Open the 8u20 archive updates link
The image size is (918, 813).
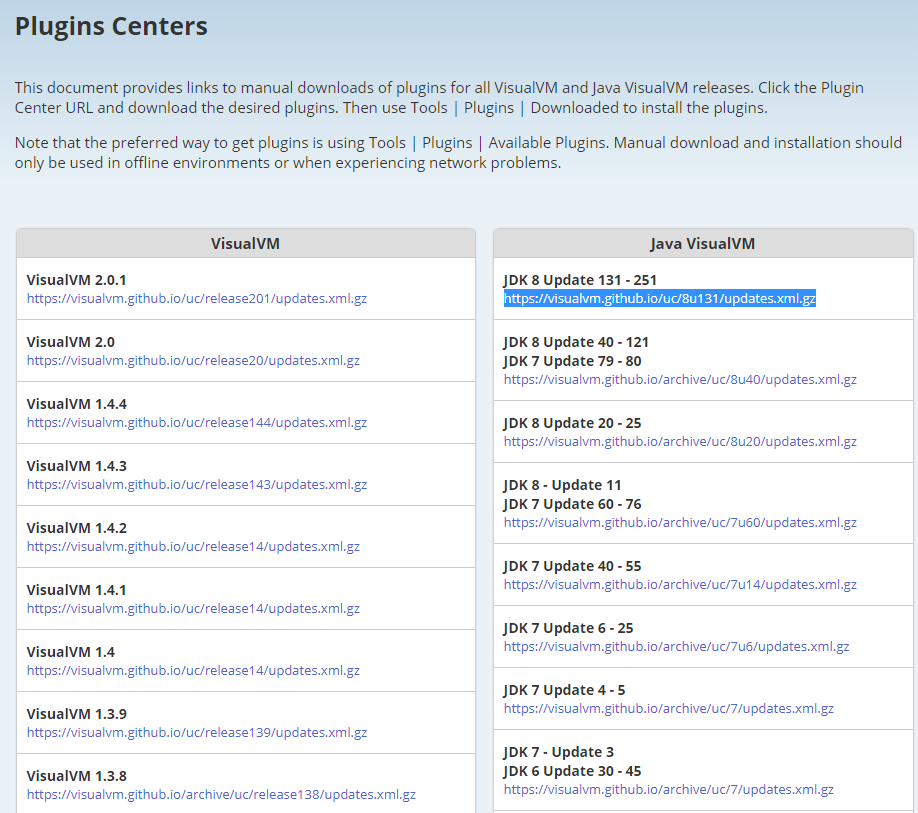tap(680, 442)
